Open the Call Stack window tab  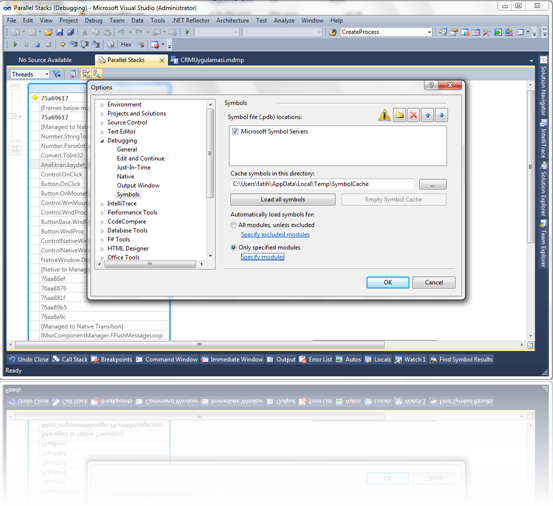point(70,359)
